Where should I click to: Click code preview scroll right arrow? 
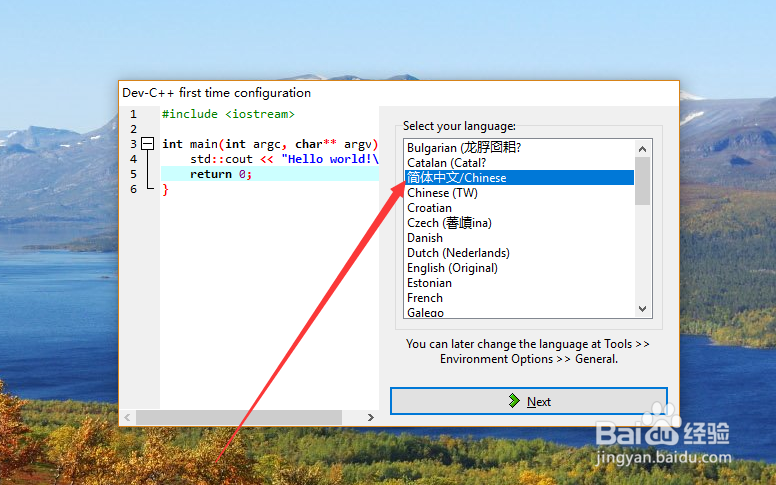371,417
